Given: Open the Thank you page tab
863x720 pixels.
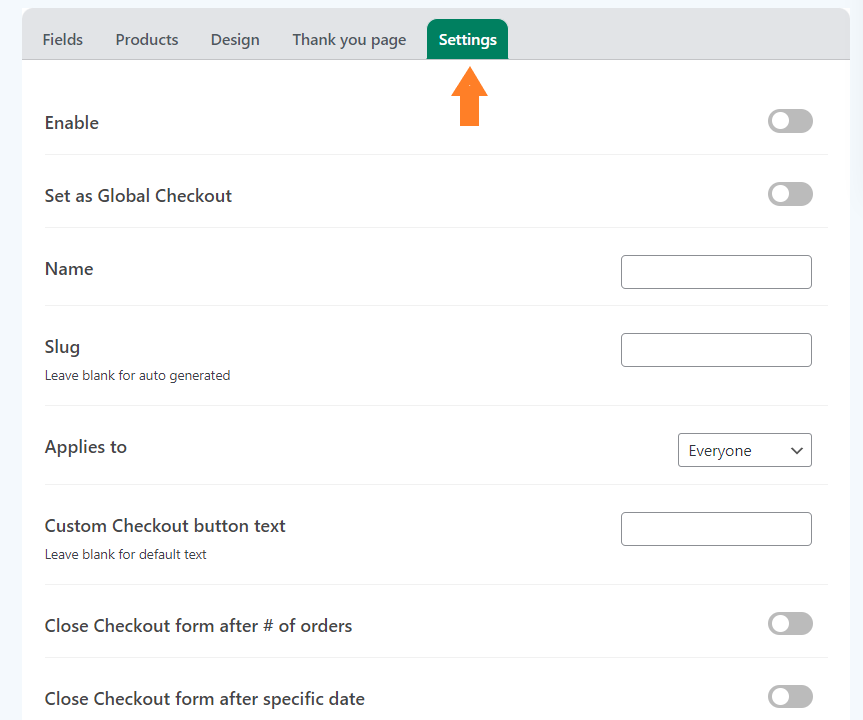Looking at the screenshot, I should [x=349, y=40].
